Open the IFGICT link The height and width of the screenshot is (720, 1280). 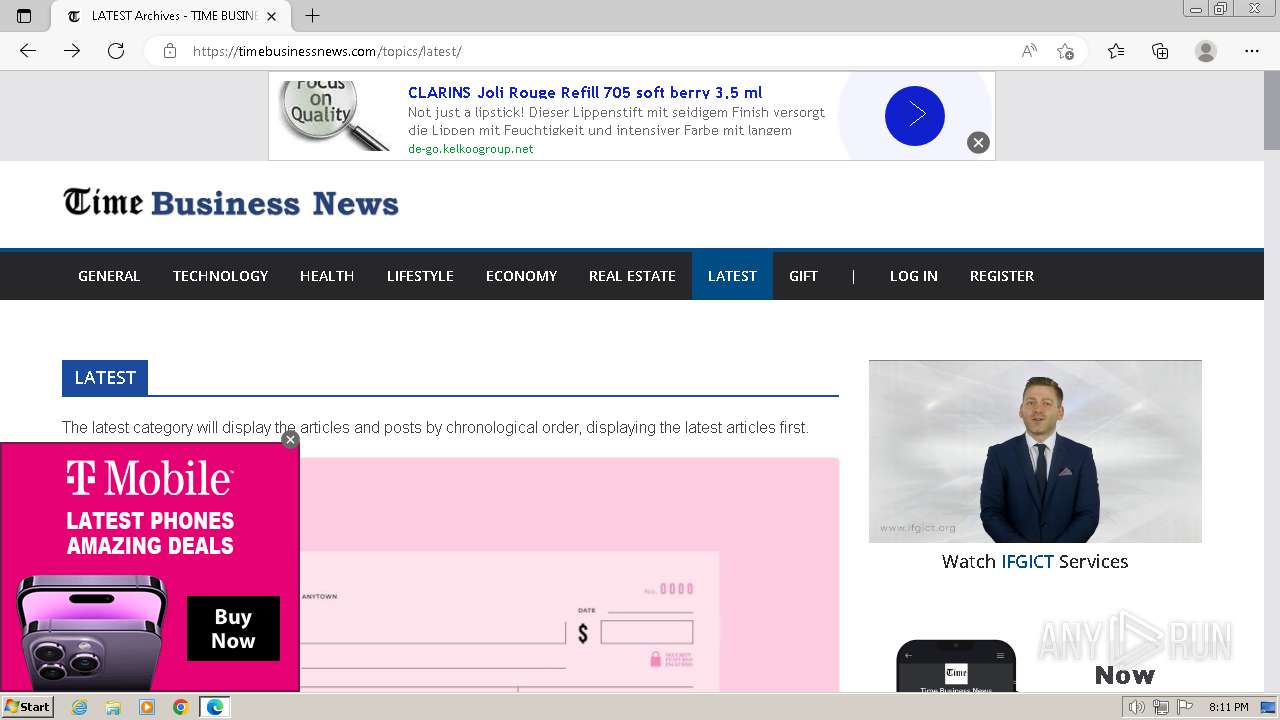[x=1027, y=562]
